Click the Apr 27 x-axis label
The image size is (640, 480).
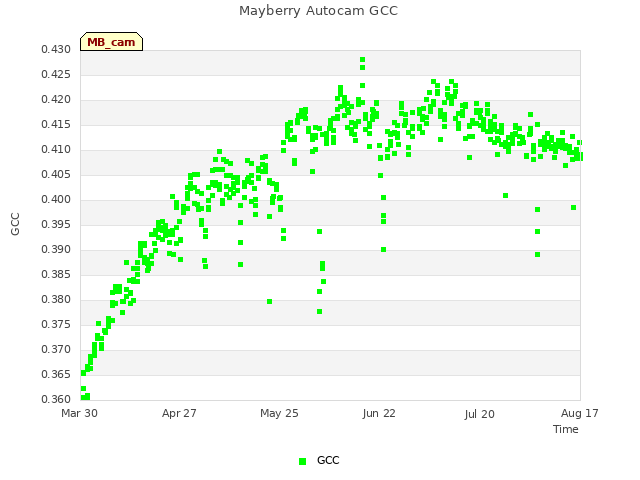(179, 413)
